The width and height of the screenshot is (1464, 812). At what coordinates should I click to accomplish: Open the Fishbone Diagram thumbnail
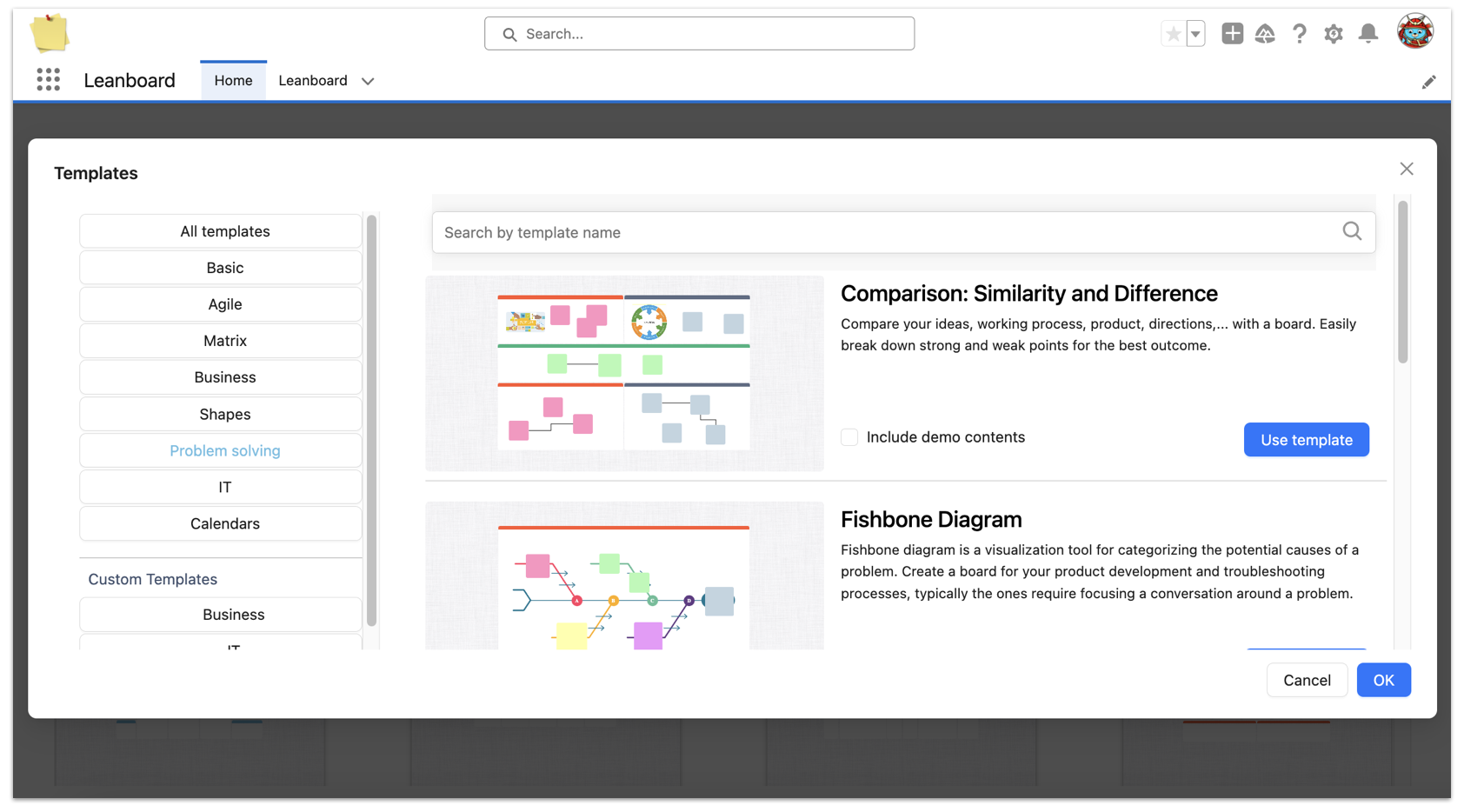click(624, 576)
